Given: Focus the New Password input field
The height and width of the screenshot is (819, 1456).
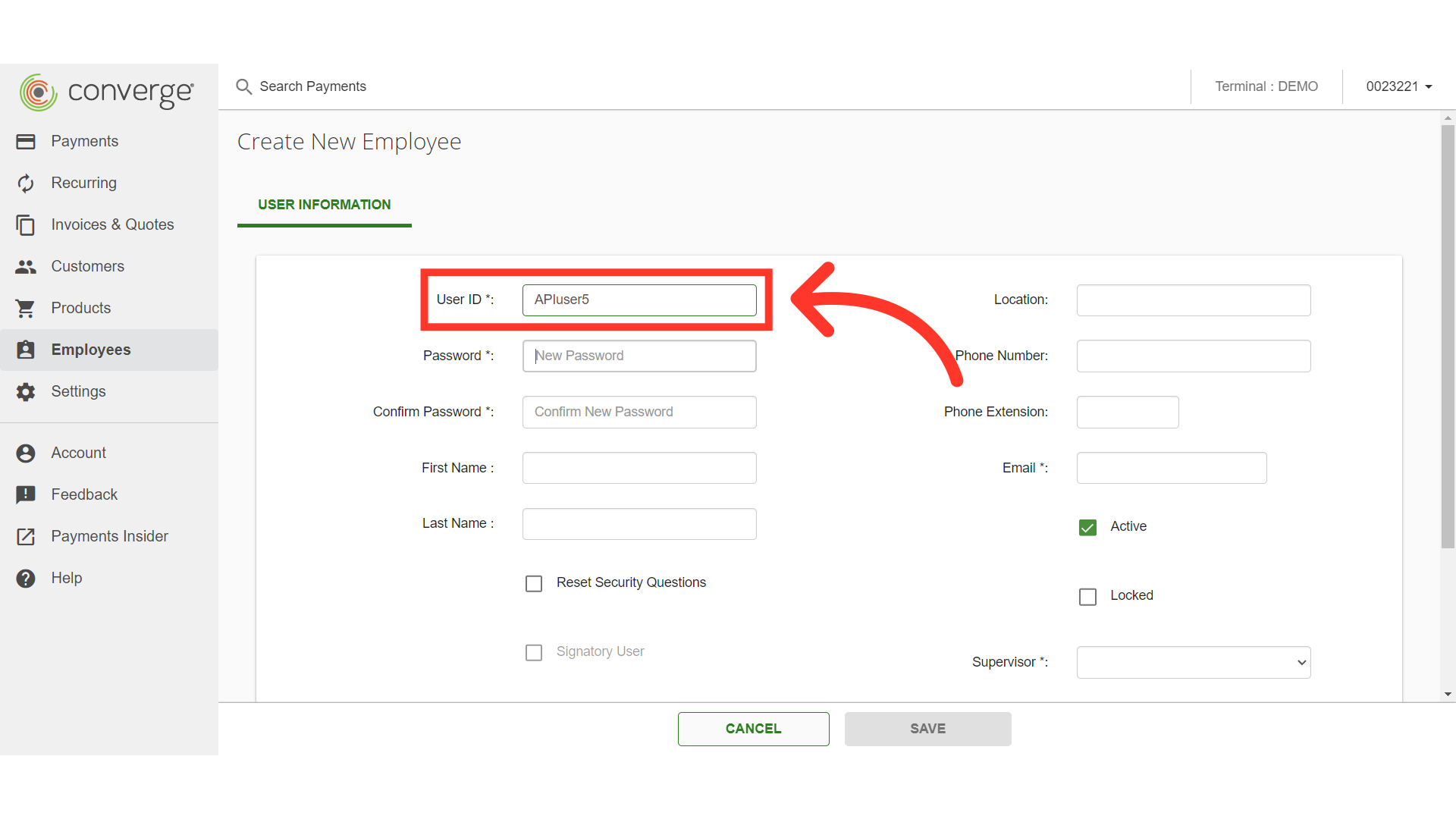Looking at the screenshot, I should (639, 356).
